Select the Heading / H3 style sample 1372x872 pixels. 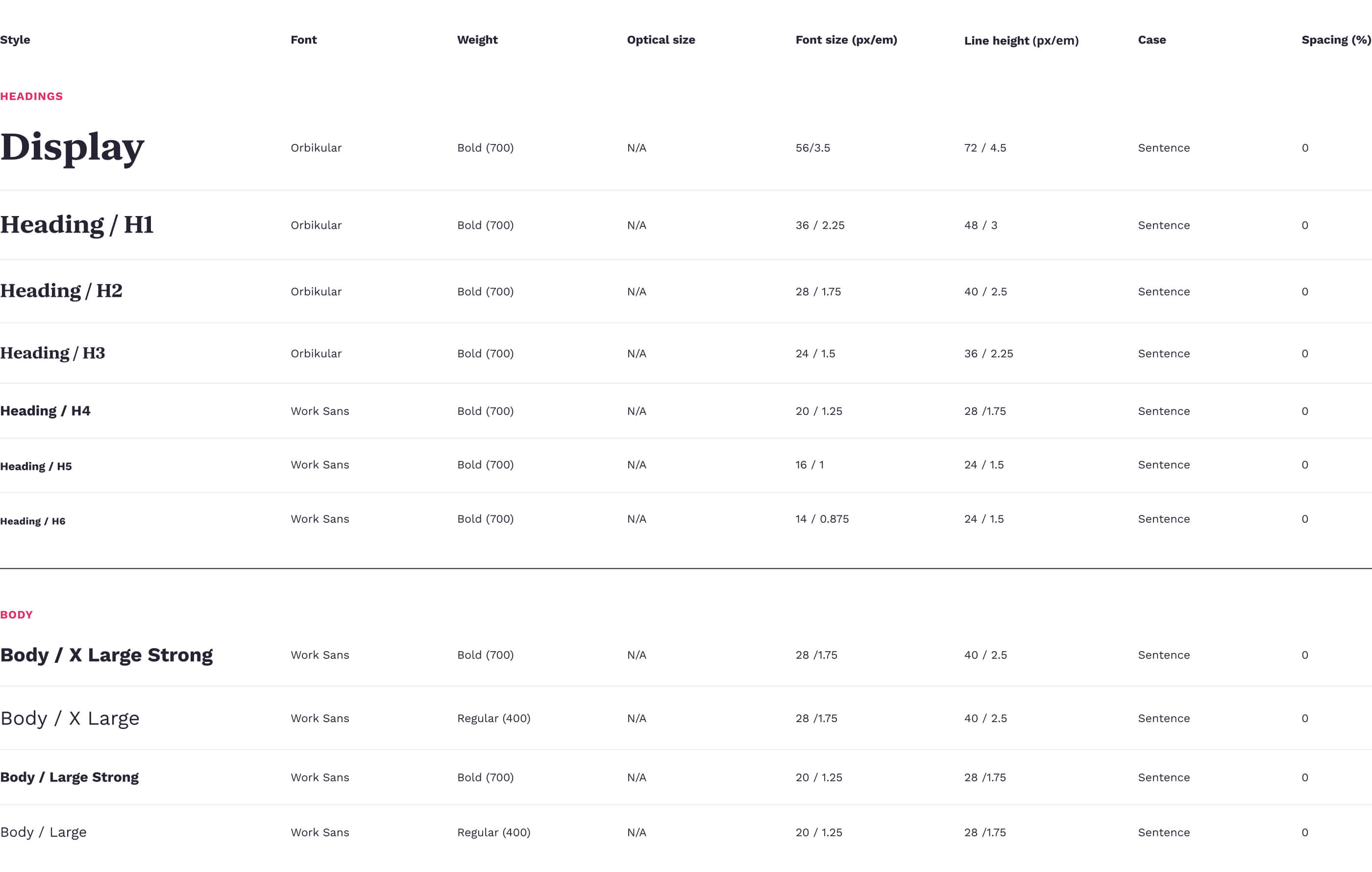coord(52,353)
